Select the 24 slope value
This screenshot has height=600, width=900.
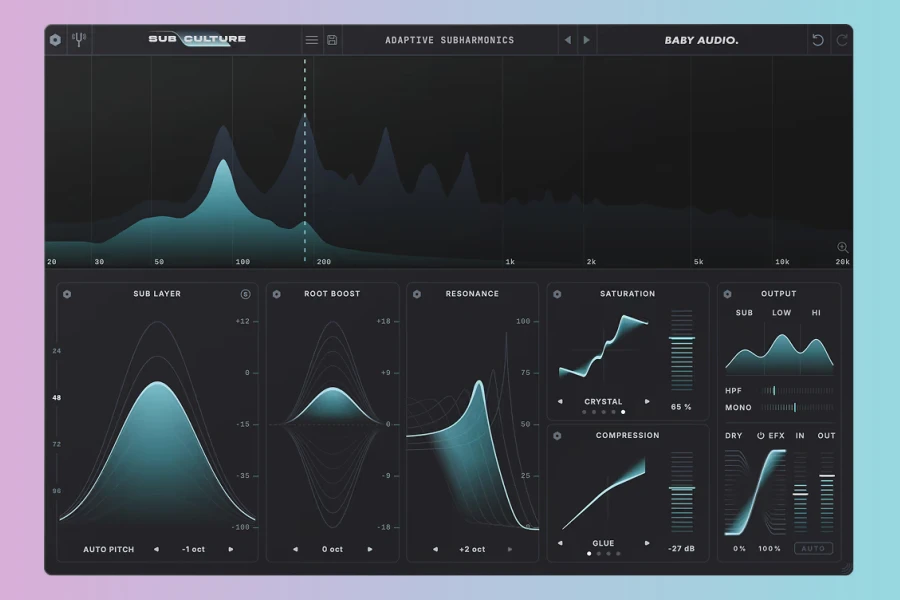(56, 351)
